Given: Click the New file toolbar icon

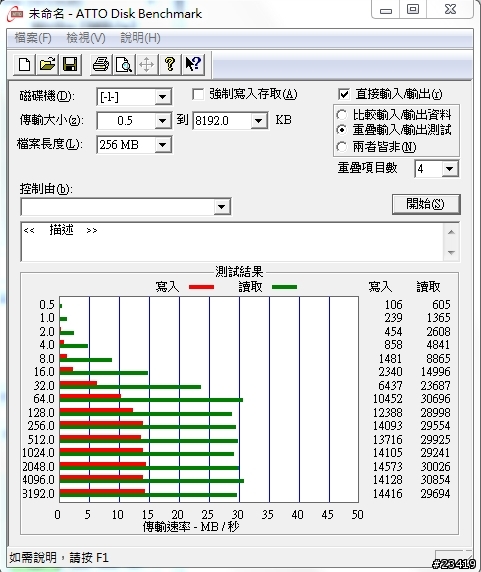Looking at the screenshot, I should [24, 65].
